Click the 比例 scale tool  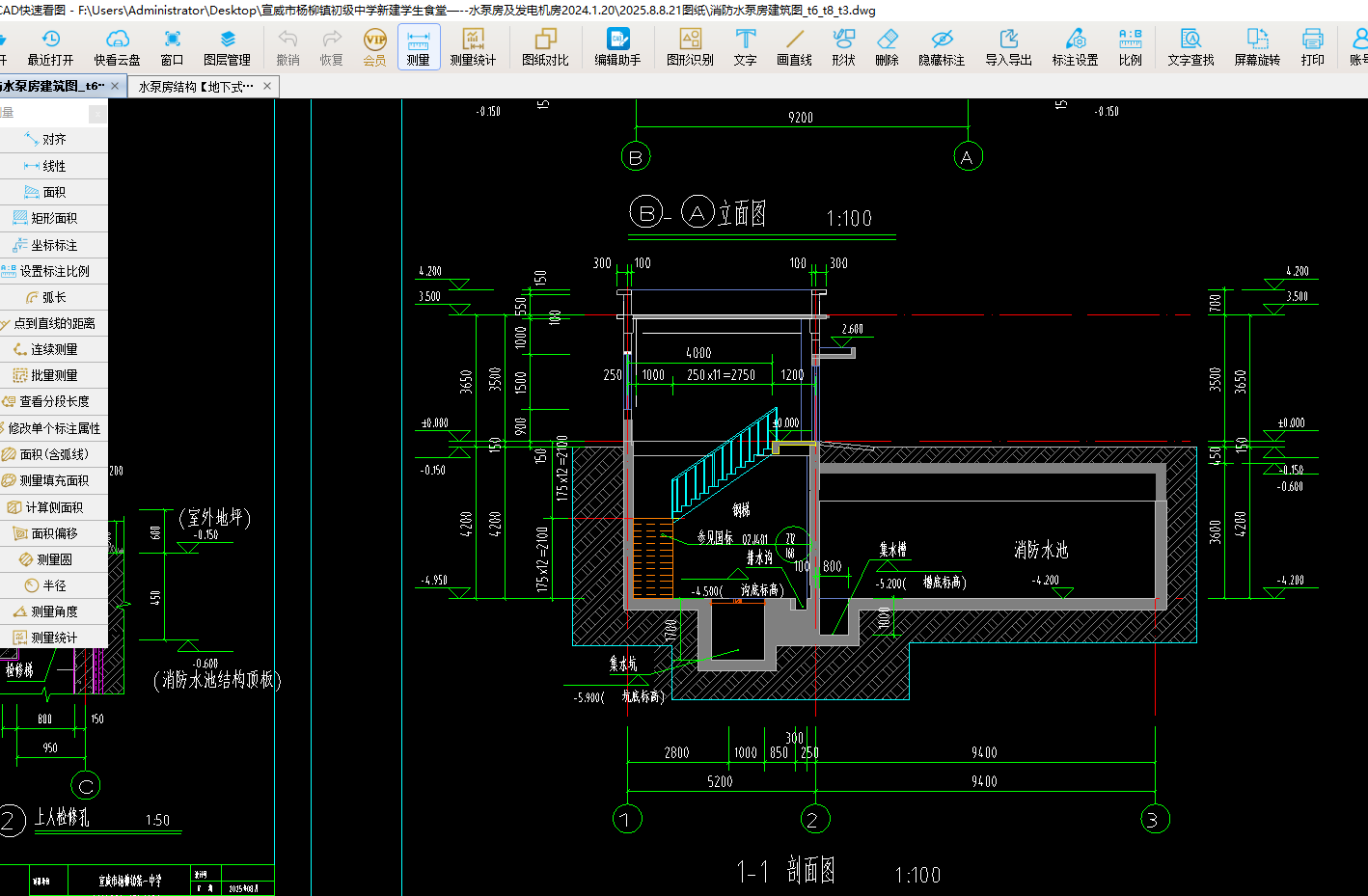pyautogui.click(x=1131, y=47)
